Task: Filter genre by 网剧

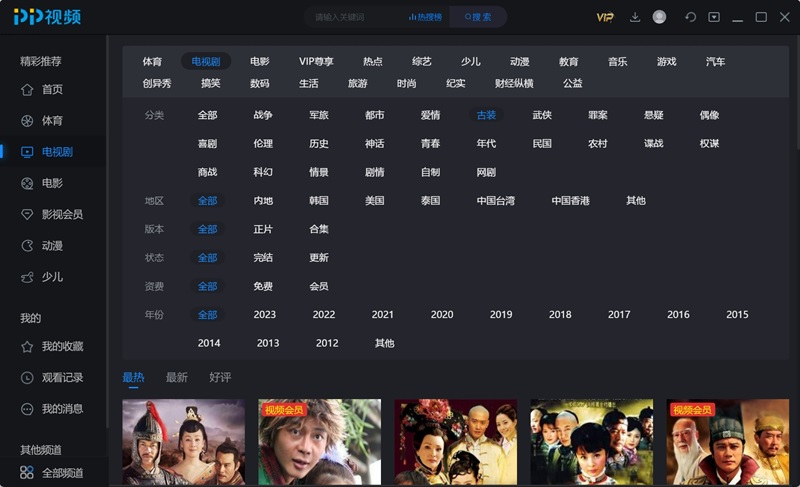Action: point(486,172)
